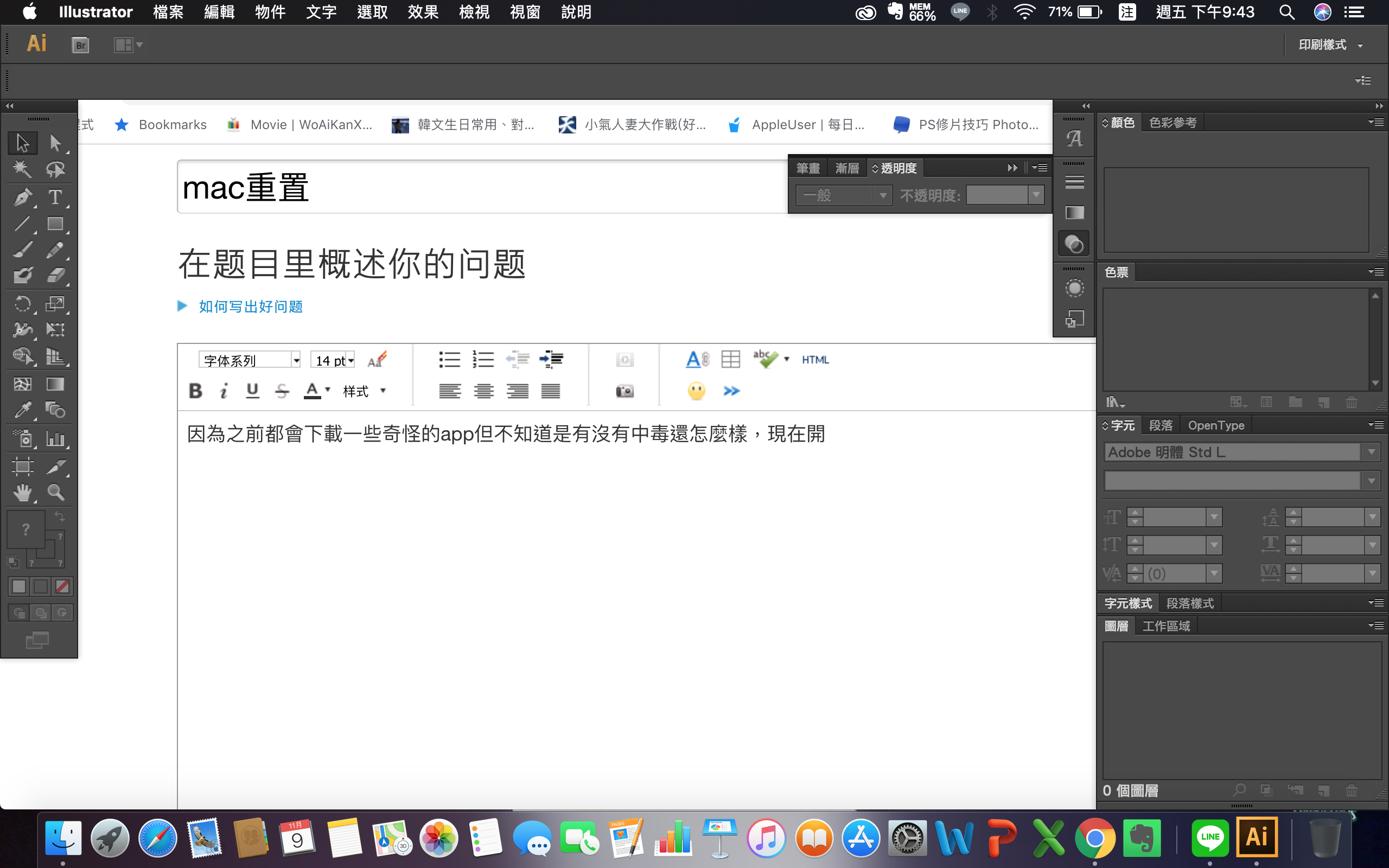The height and width of the screenshot is (868, 1389).
Task: Toggle strikethrough text formatting
Action: coord(282,391)
